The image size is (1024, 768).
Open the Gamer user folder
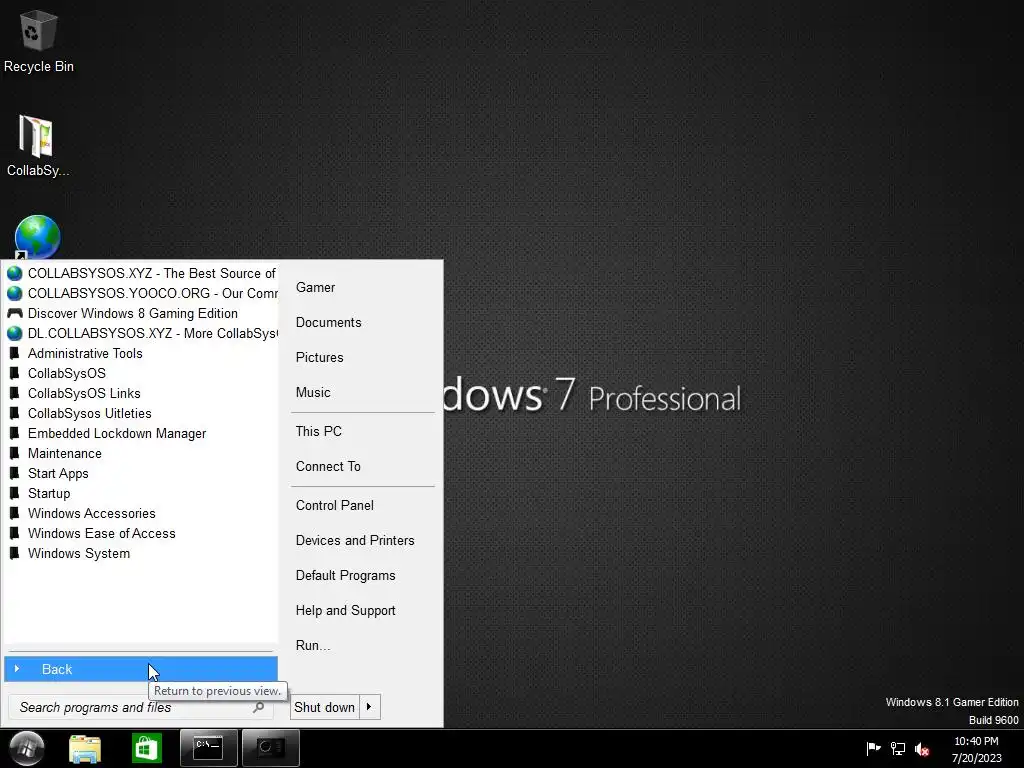pos(362,287)
